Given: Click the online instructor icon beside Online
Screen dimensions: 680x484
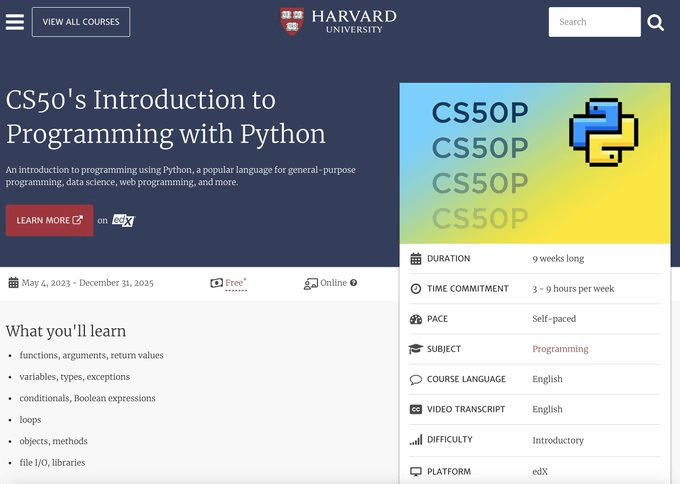Looking at the screenshot, I should 311,284.
